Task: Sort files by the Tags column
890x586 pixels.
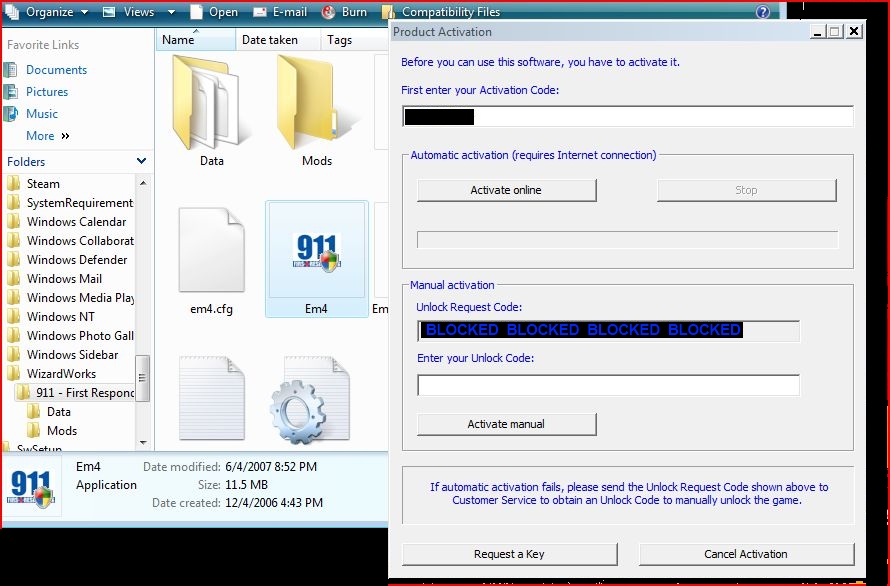Action: pos(354,40)
